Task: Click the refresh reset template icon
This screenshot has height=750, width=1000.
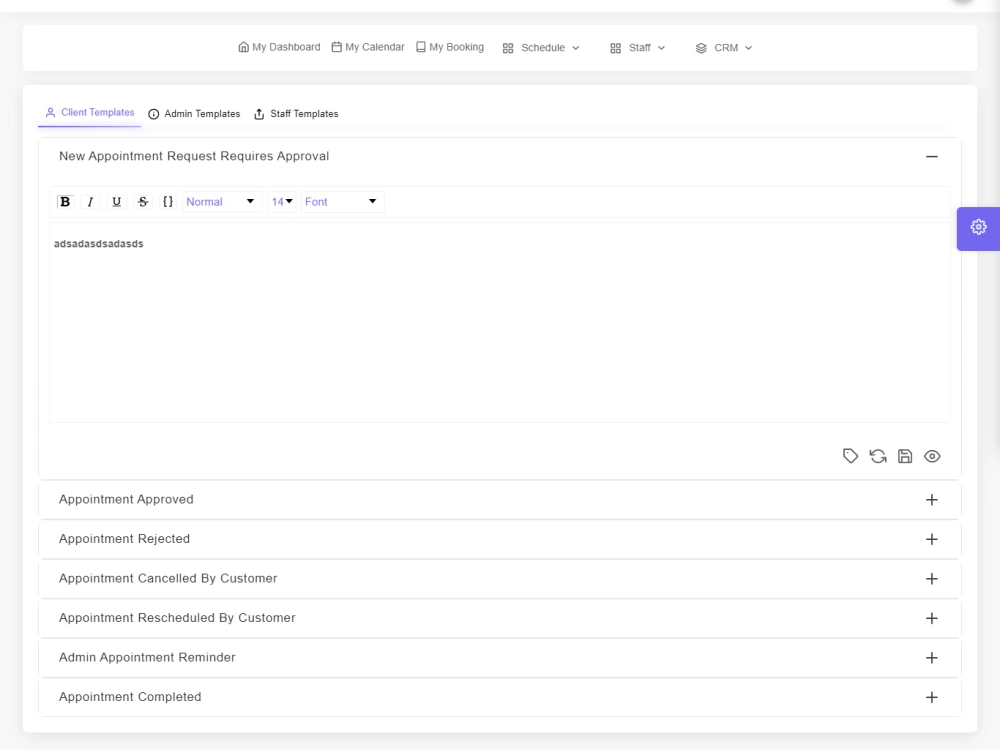Action: (878, 456)
